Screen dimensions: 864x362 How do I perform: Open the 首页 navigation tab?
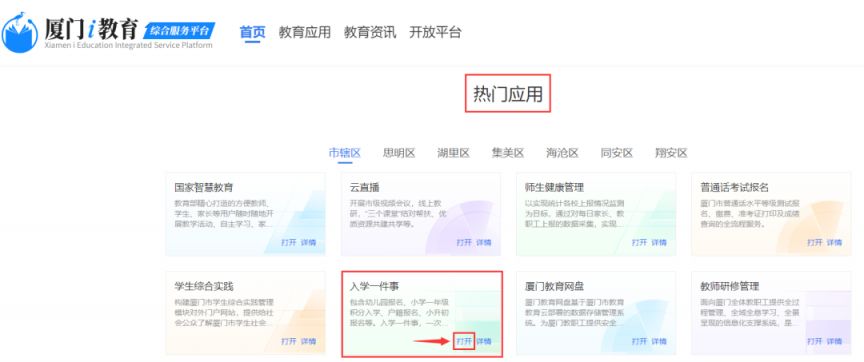click(252, 32)
